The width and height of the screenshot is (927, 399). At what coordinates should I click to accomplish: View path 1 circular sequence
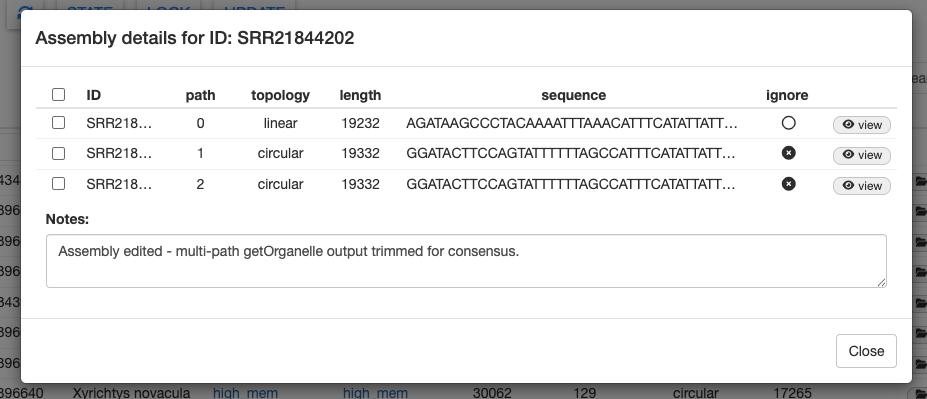(861, 155)
